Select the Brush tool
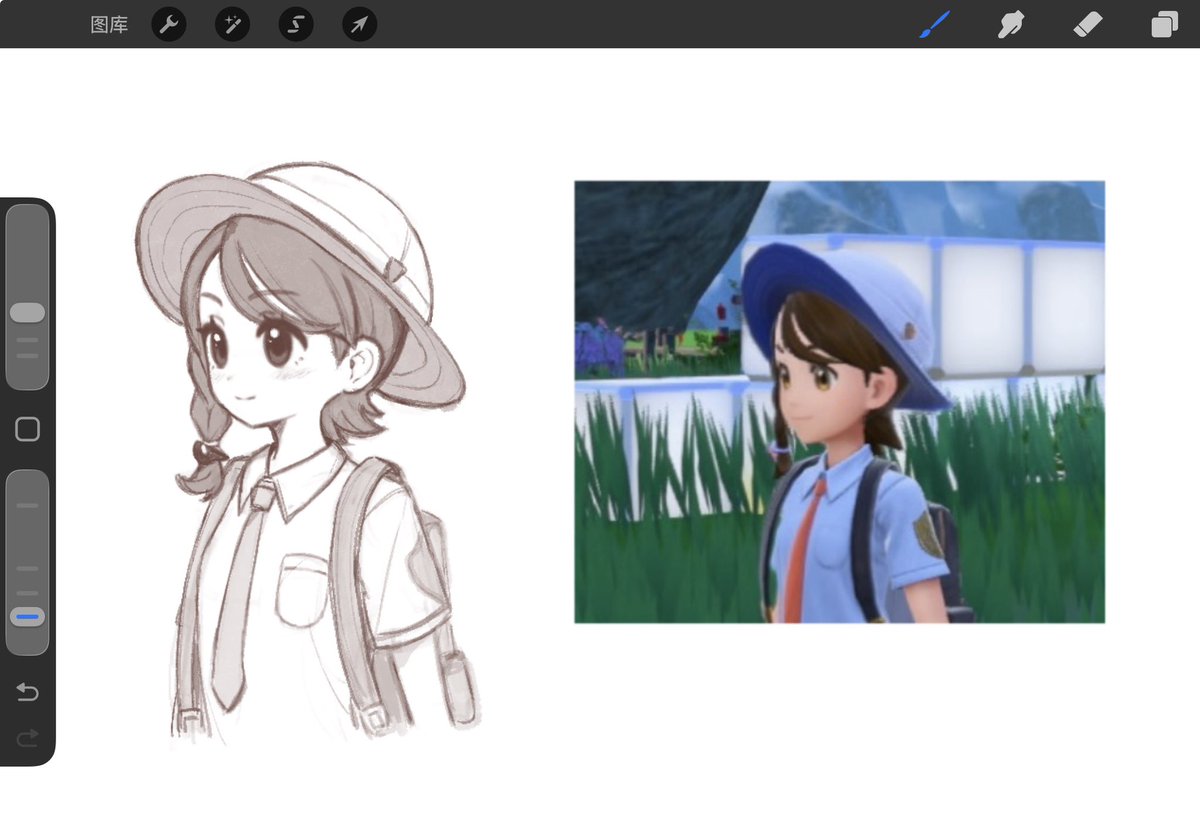This screenshot has height=834, width=1200. (934, 24)
